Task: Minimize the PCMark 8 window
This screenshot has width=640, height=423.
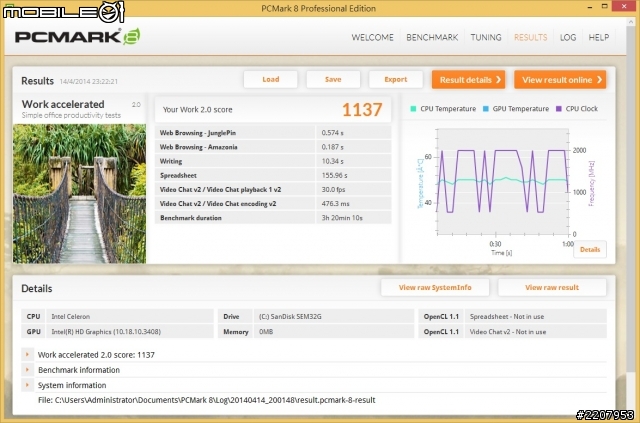Action: click(x=590, y=7)
